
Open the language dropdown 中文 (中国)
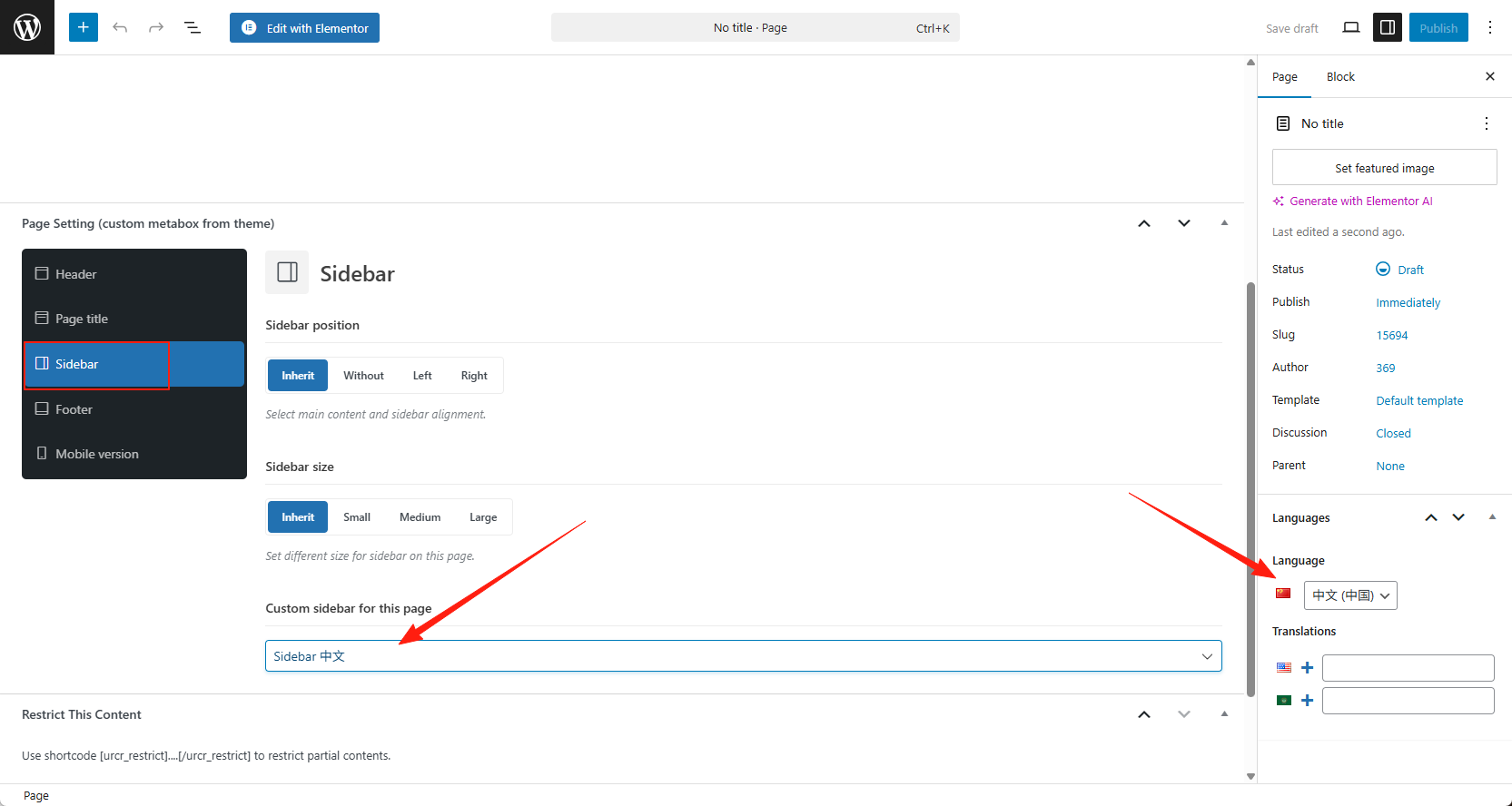[1350, 595]
